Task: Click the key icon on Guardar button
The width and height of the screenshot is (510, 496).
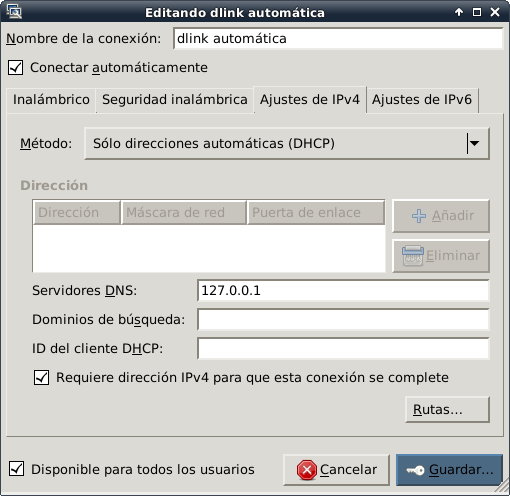Action: pos(415,470)
